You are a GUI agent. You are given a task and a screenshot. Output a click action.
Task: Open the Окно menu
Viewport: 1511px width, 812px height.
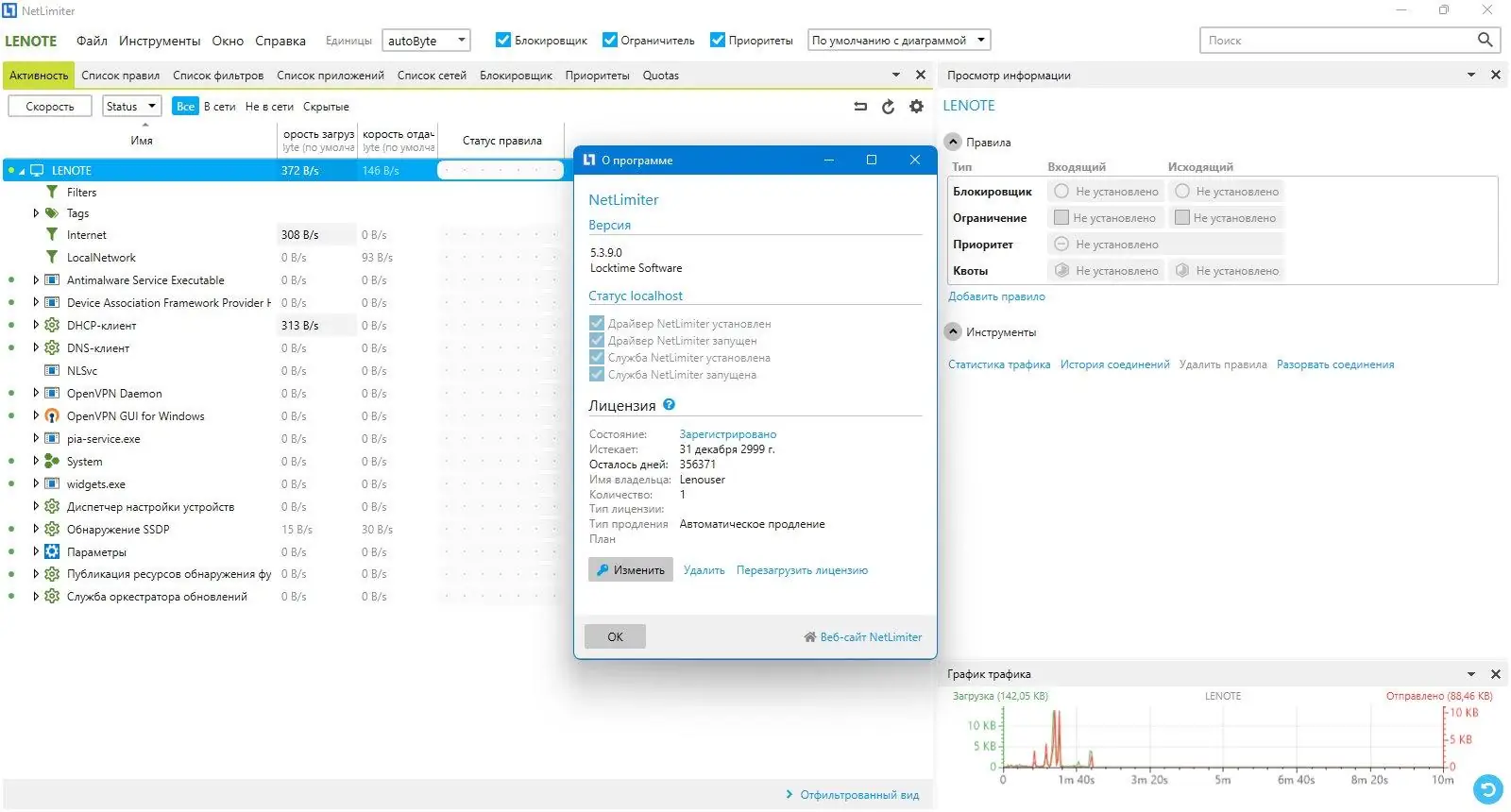pos(228,41)
